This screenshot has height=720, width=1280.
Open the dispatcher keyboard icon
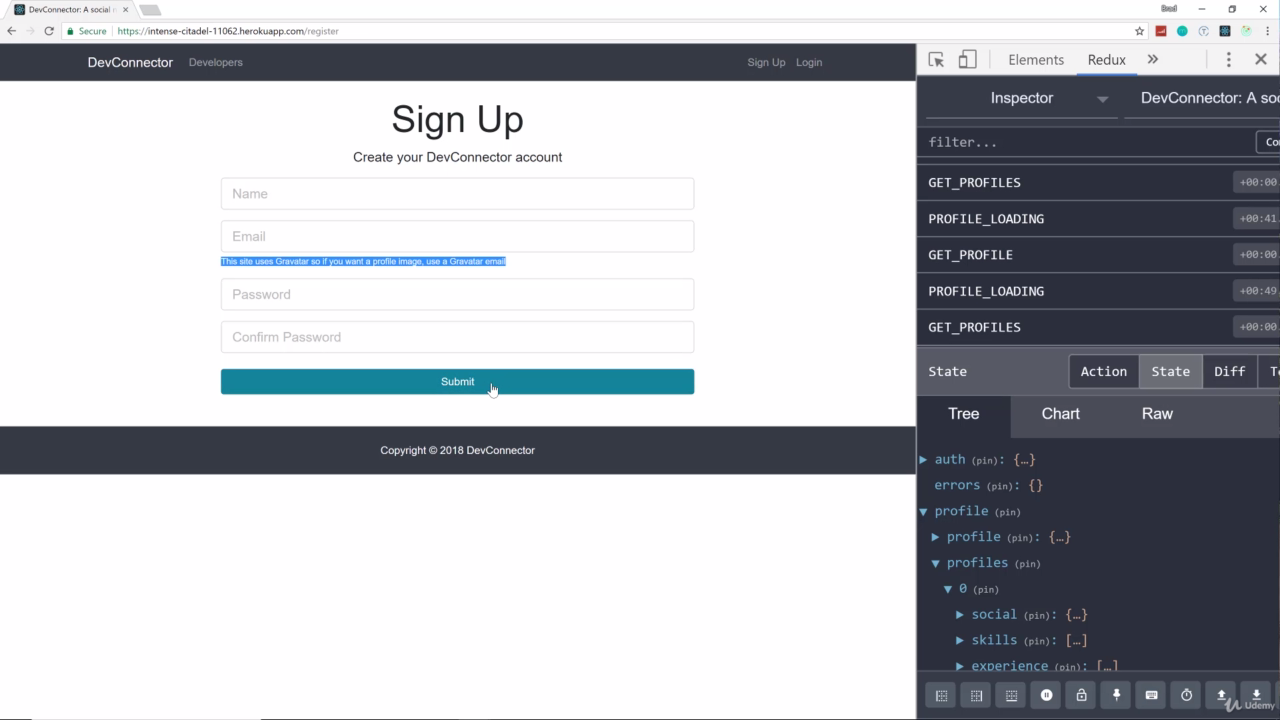coord(1151,695)
